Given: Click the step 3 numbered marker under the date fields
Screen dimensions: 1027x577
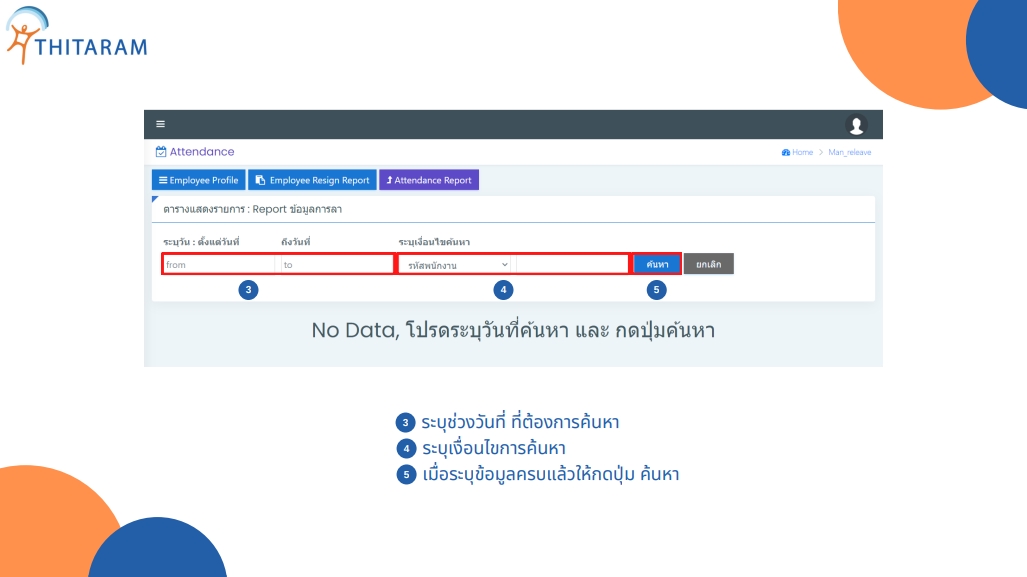Looking at the screenshot, I should click(x=250, y=290).
